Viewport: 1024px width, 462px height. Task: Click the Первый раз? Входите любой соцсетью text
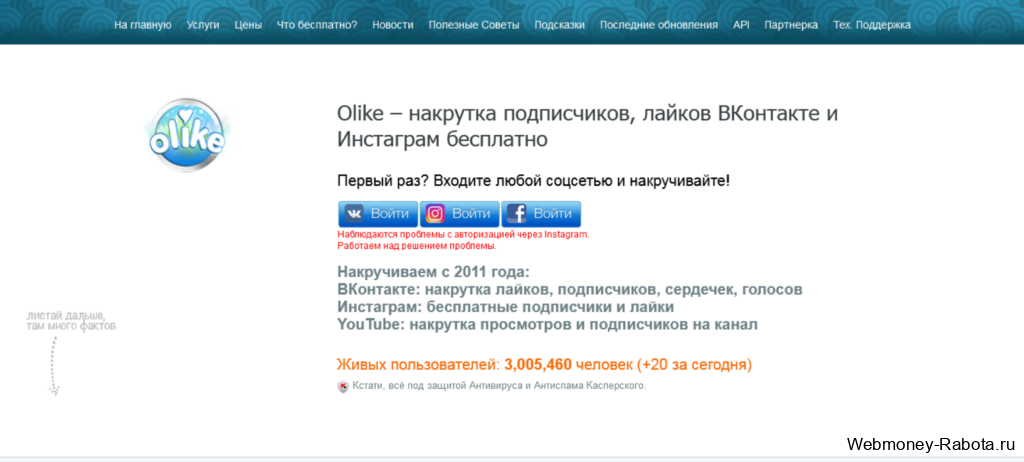[534, 180]
